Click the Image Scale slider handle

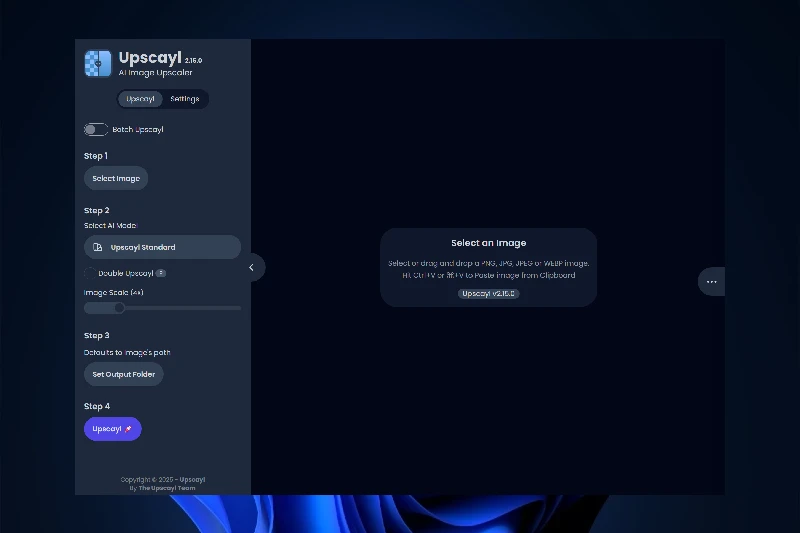pyautogui.click(x=119, y=308)
